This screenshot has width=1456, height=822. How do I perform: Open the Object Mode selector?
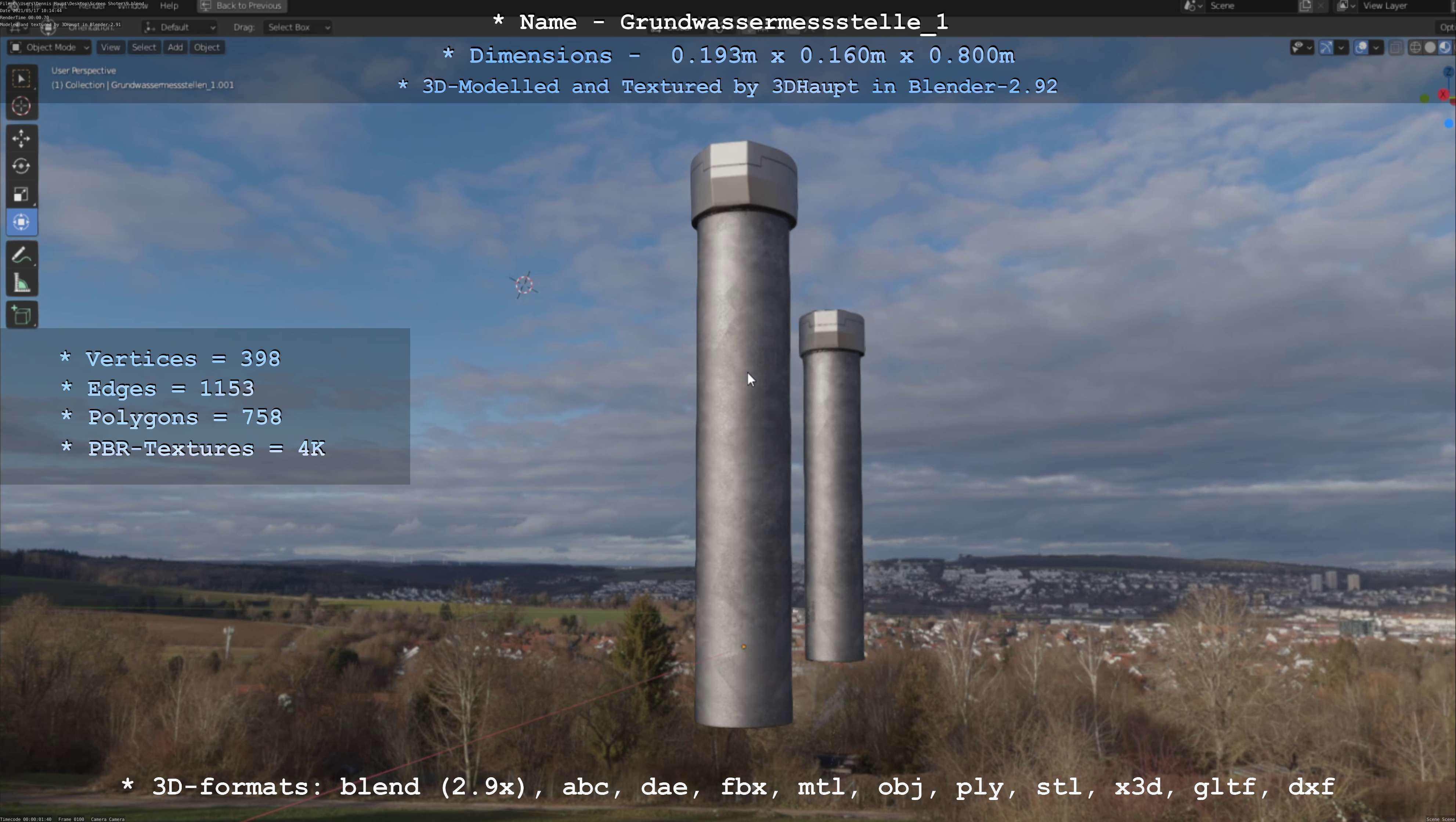coord(50,47)
